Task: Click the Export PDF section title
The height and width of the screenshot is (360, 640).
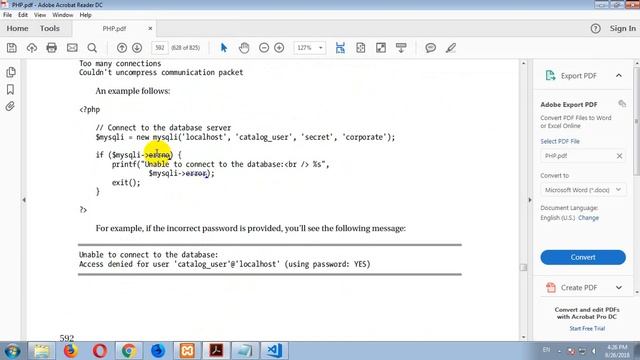Action: (578, 76)
